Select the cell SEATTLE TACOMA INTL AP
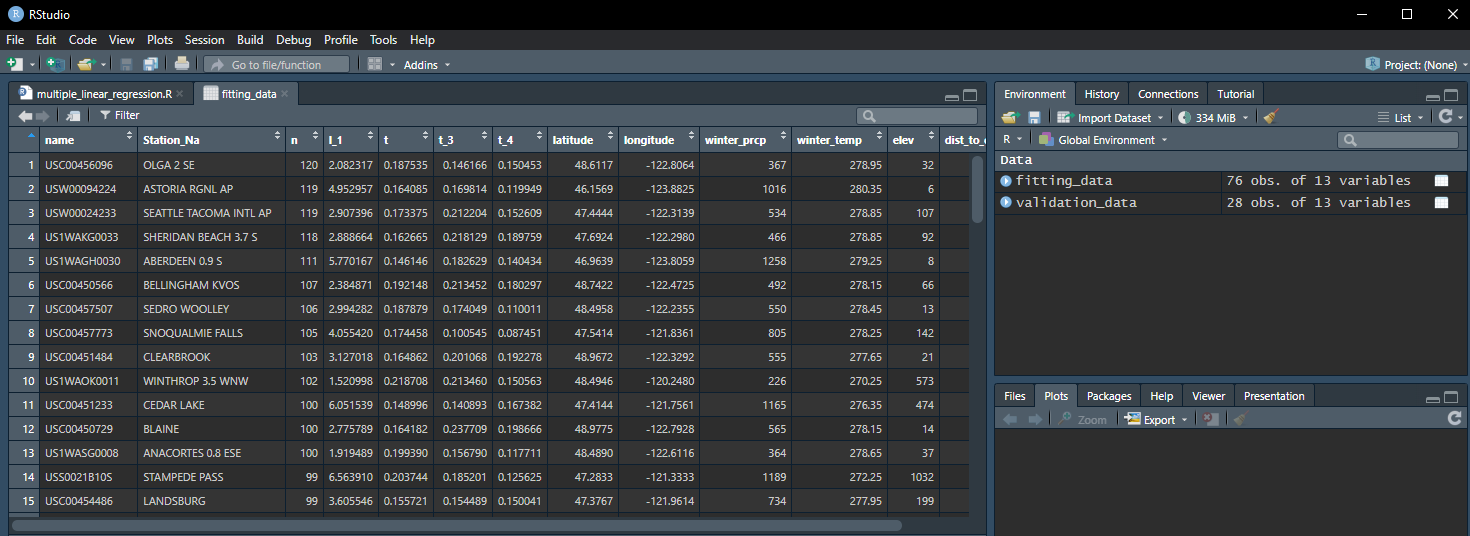The height and width of the screenshot is (536, 1470). pyautogui.click(x=212, y=213)
